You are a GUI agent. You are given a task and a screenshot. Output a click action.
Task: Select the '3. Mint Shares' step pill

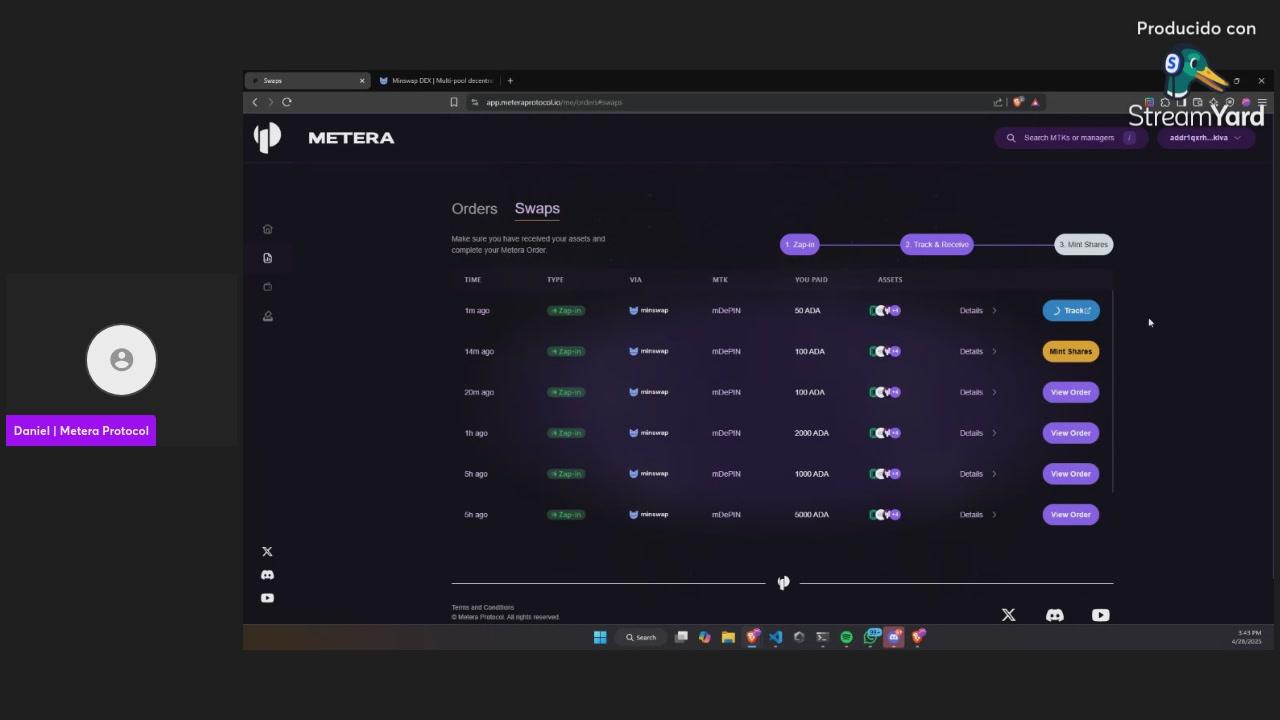tap(1084, 245)
